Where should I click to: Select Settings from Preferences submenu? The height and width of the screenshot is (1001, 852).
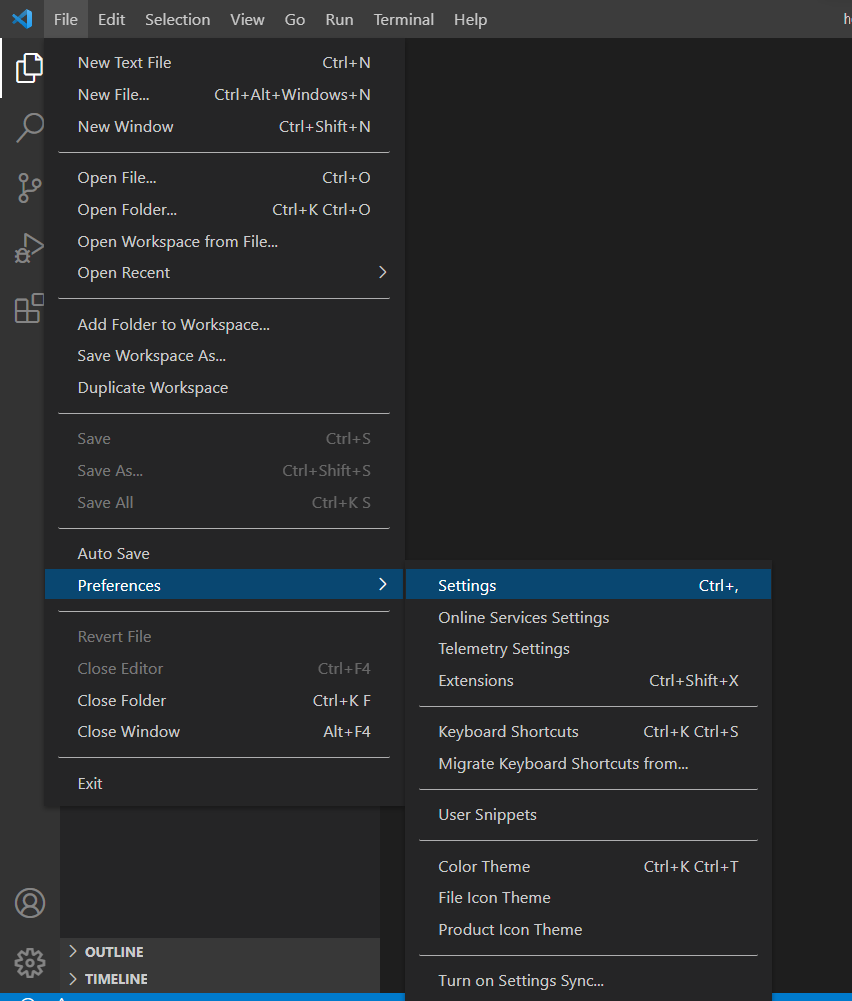pyautogui.click(x=467, y=586)
